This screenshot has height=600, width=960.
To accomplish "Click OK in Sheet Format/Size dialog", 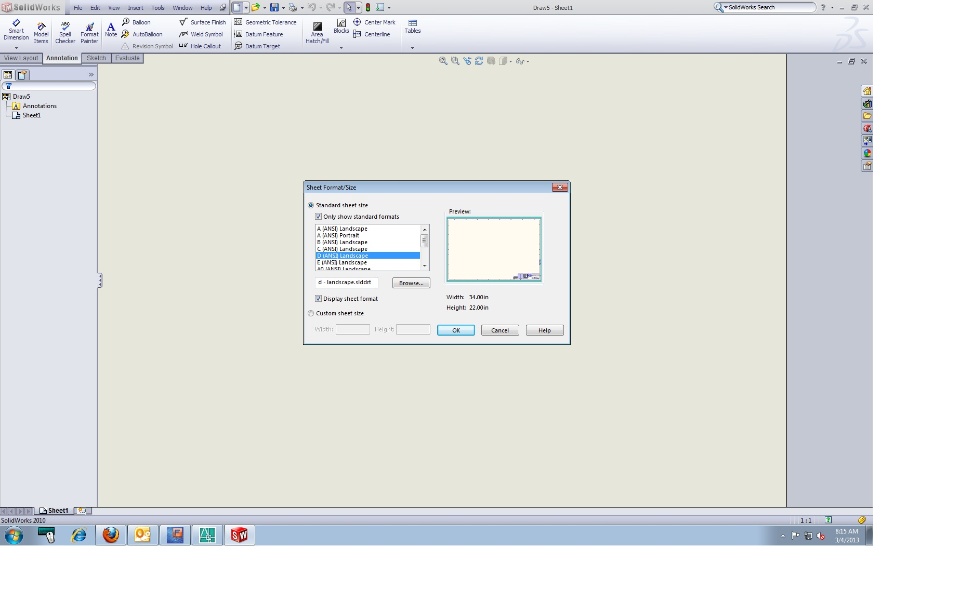I will coord(456,331).
